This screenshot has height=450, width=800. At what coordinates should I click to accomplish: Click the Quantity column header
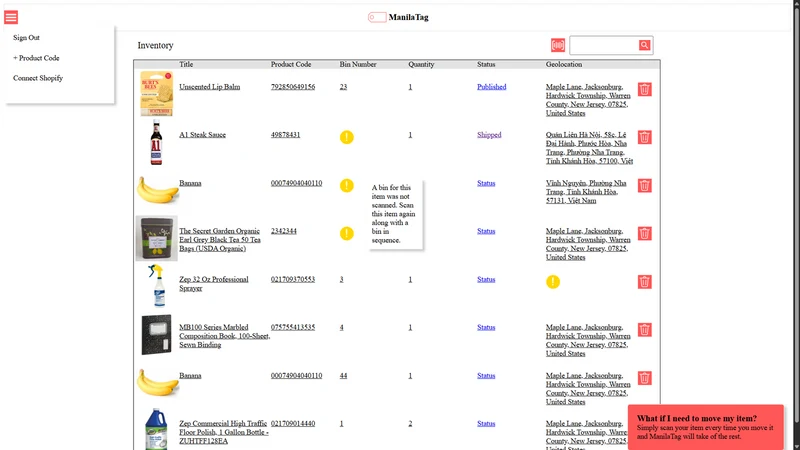tap(421, 64)
